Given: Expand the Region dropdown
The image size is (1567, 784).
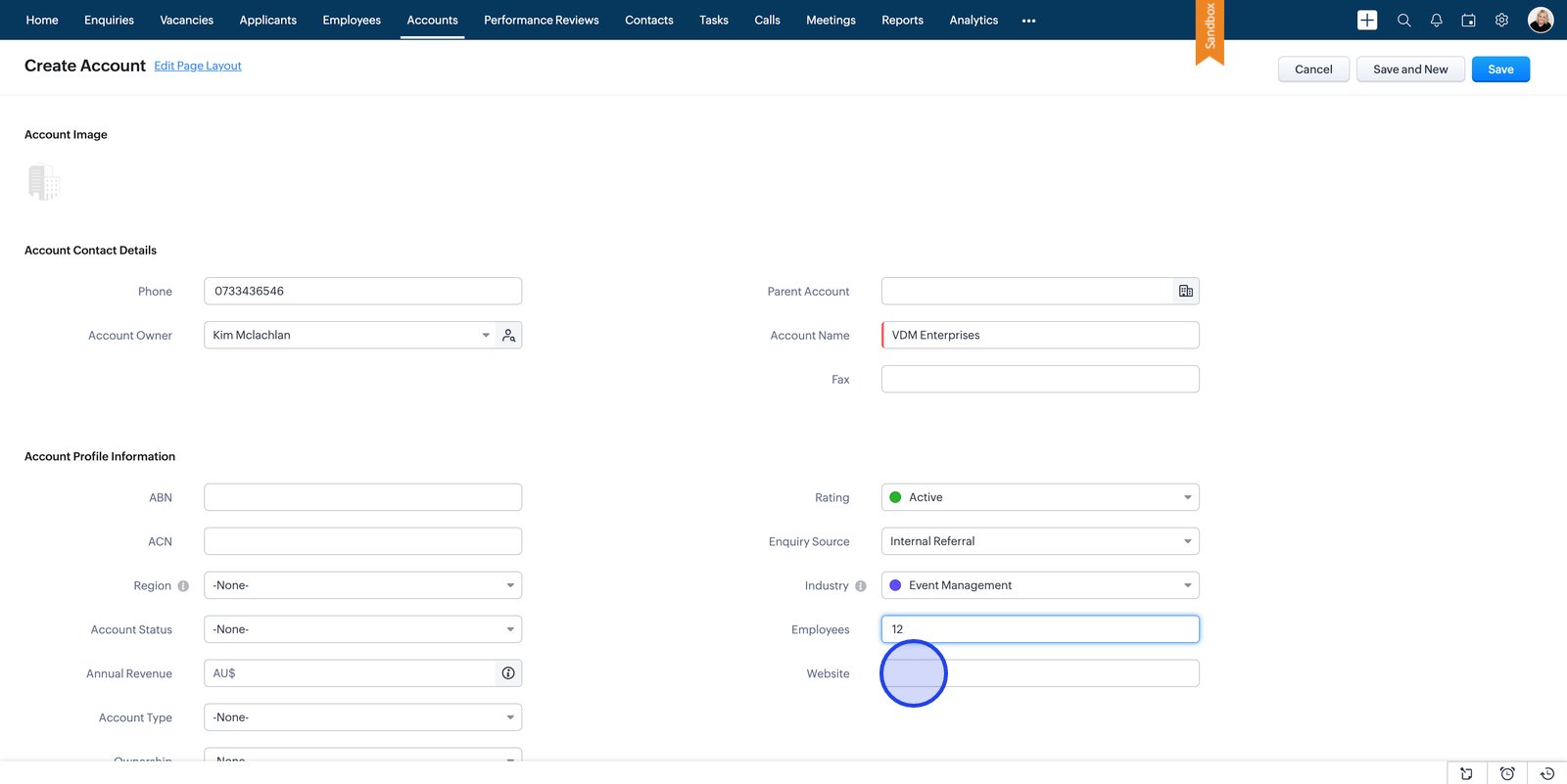Looking at the screenshot, I should click(362, 585).
